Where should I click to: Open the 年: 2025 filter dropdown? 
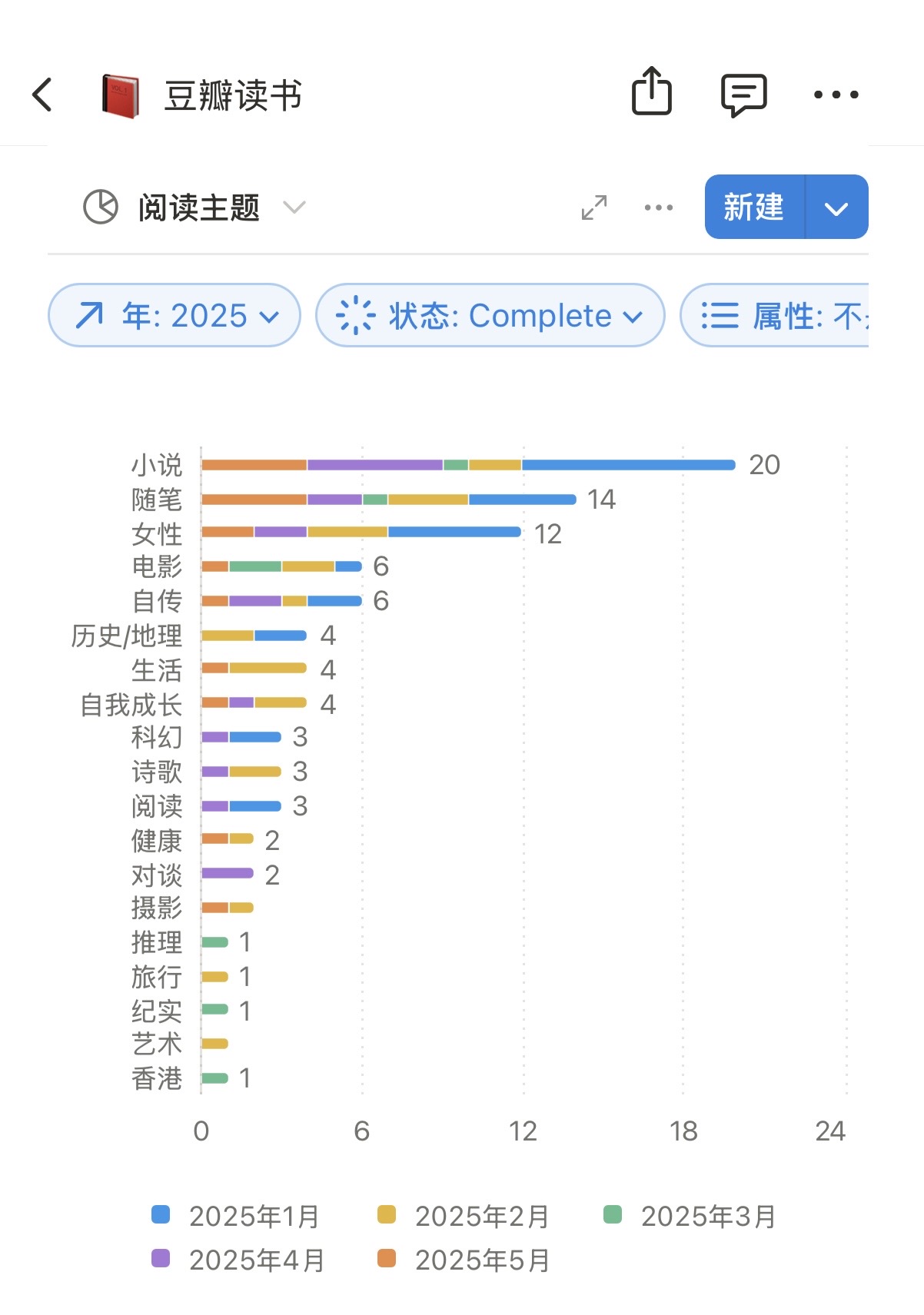(174, 315)
